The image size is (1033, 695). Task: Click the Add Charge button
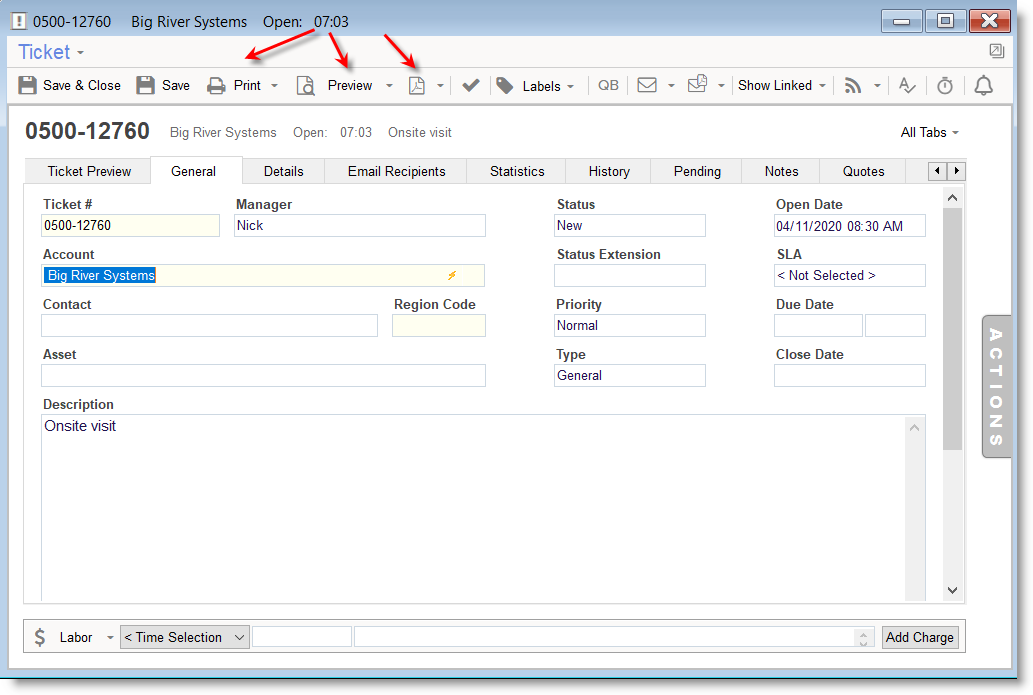click(x=919, y=637)
